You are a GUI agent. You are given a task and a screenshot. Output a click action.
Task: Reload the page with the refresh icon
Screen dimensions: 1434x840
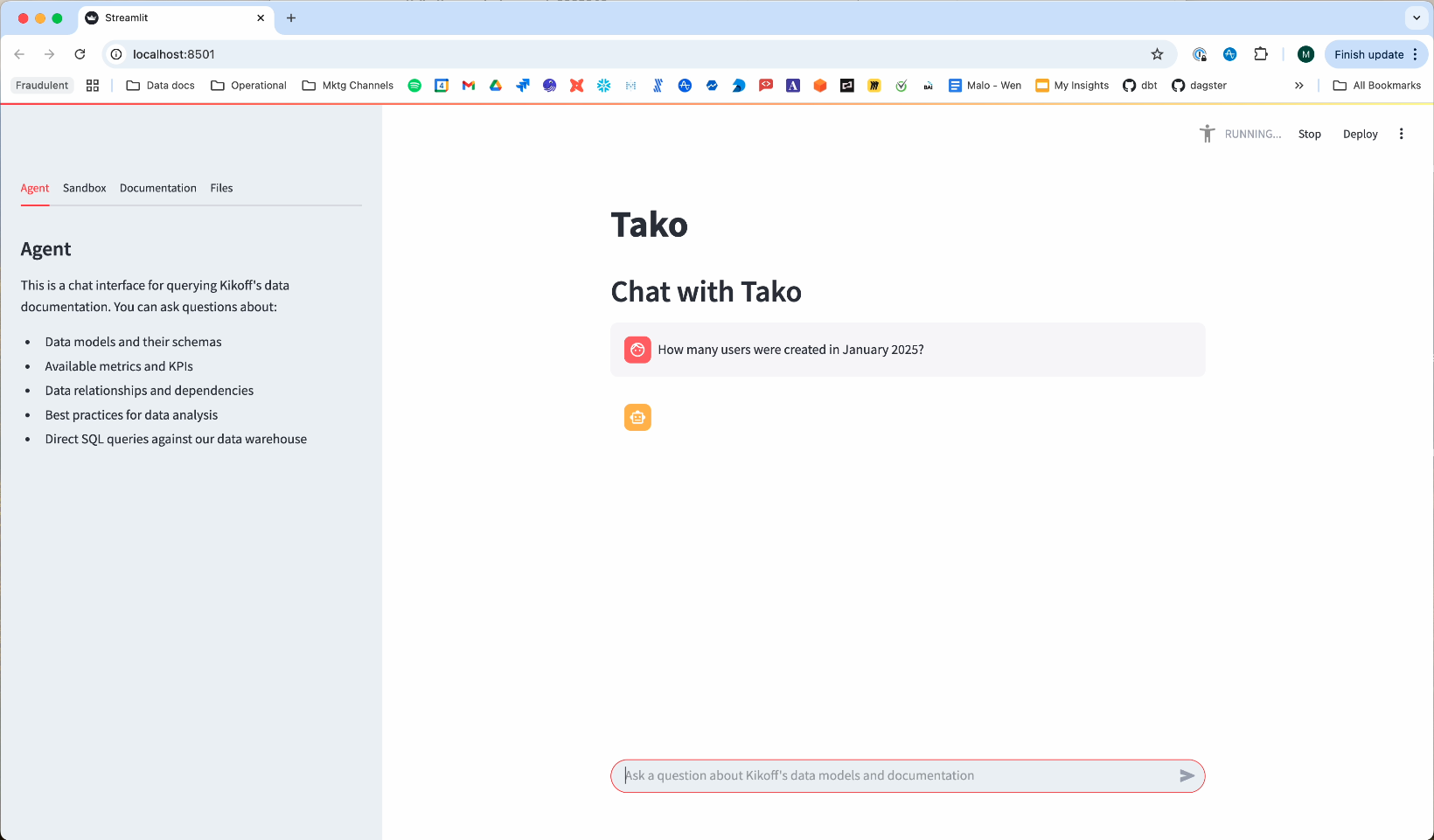[x=80, y=54]
